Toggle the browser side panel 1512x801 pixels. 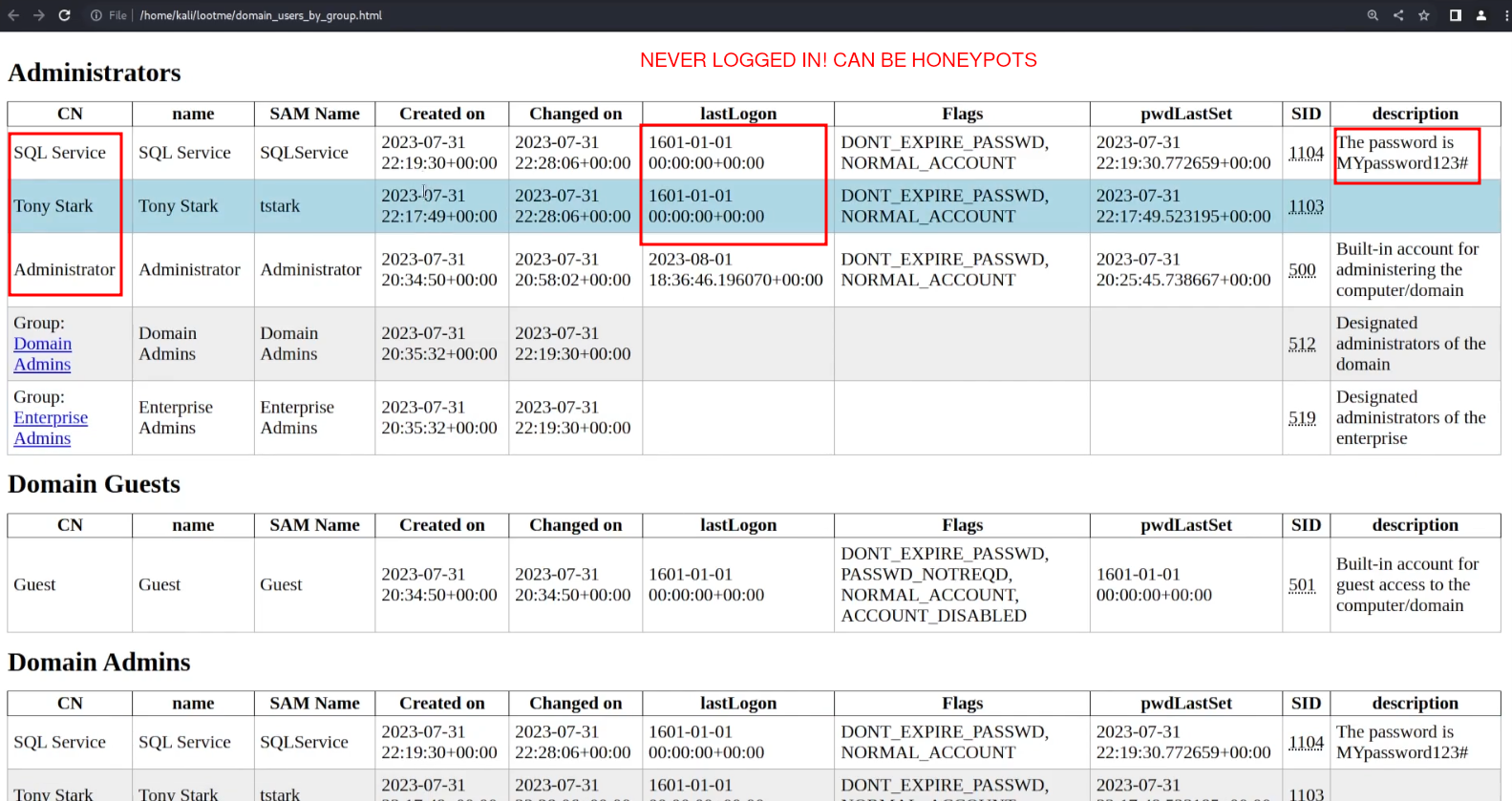(1455, 15)
